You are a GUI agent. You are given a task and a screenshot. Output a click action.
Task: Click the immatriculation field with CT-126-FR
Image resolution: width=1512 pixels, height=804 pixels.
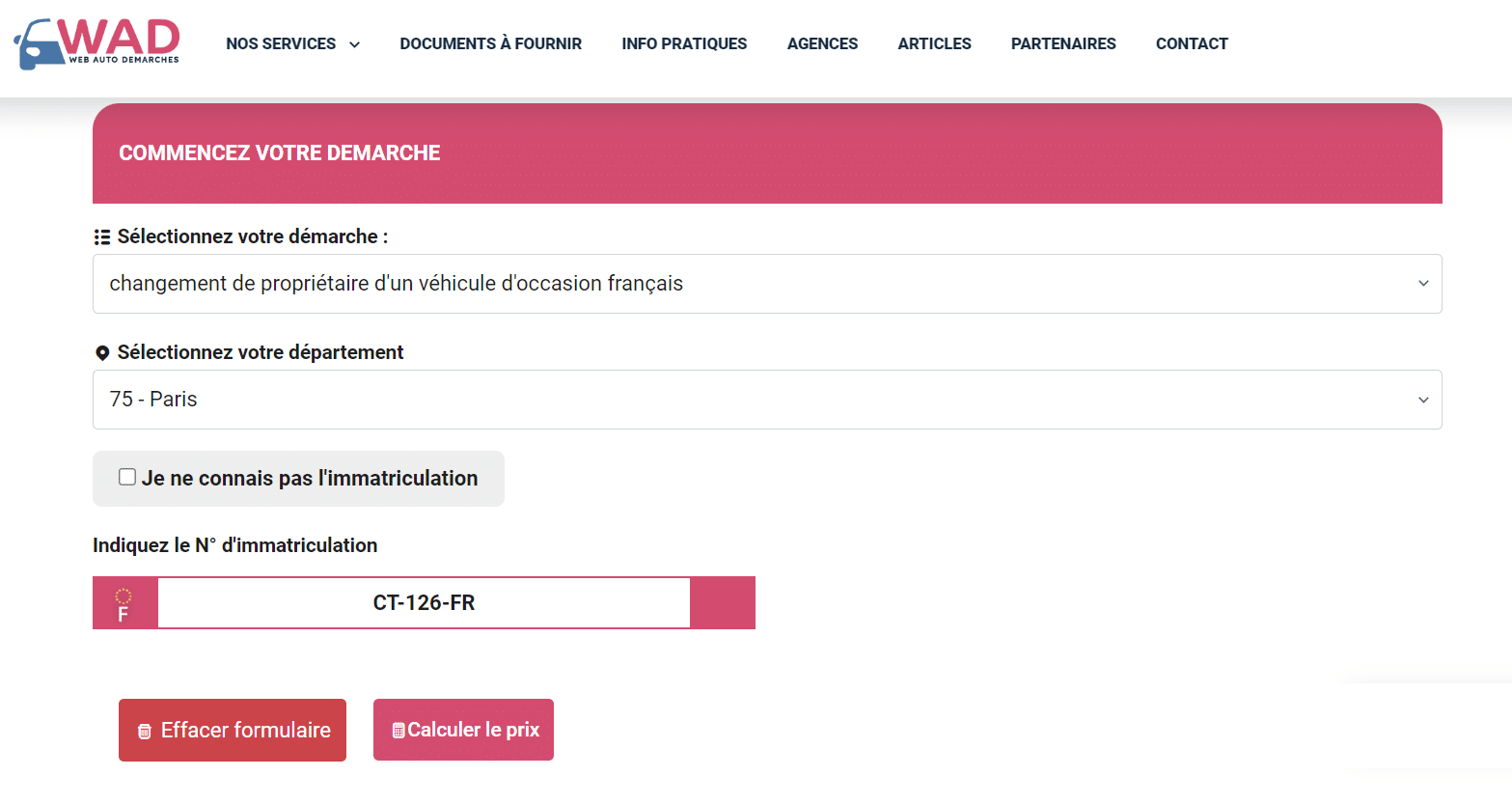point(424,603)
